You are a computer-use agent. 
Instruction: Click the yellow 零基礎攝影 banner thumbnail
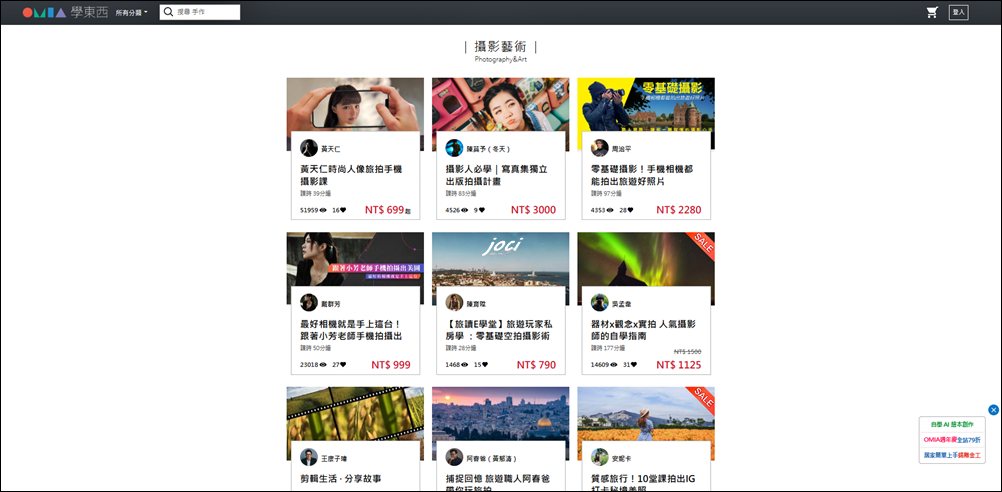[x=646, y=104]
